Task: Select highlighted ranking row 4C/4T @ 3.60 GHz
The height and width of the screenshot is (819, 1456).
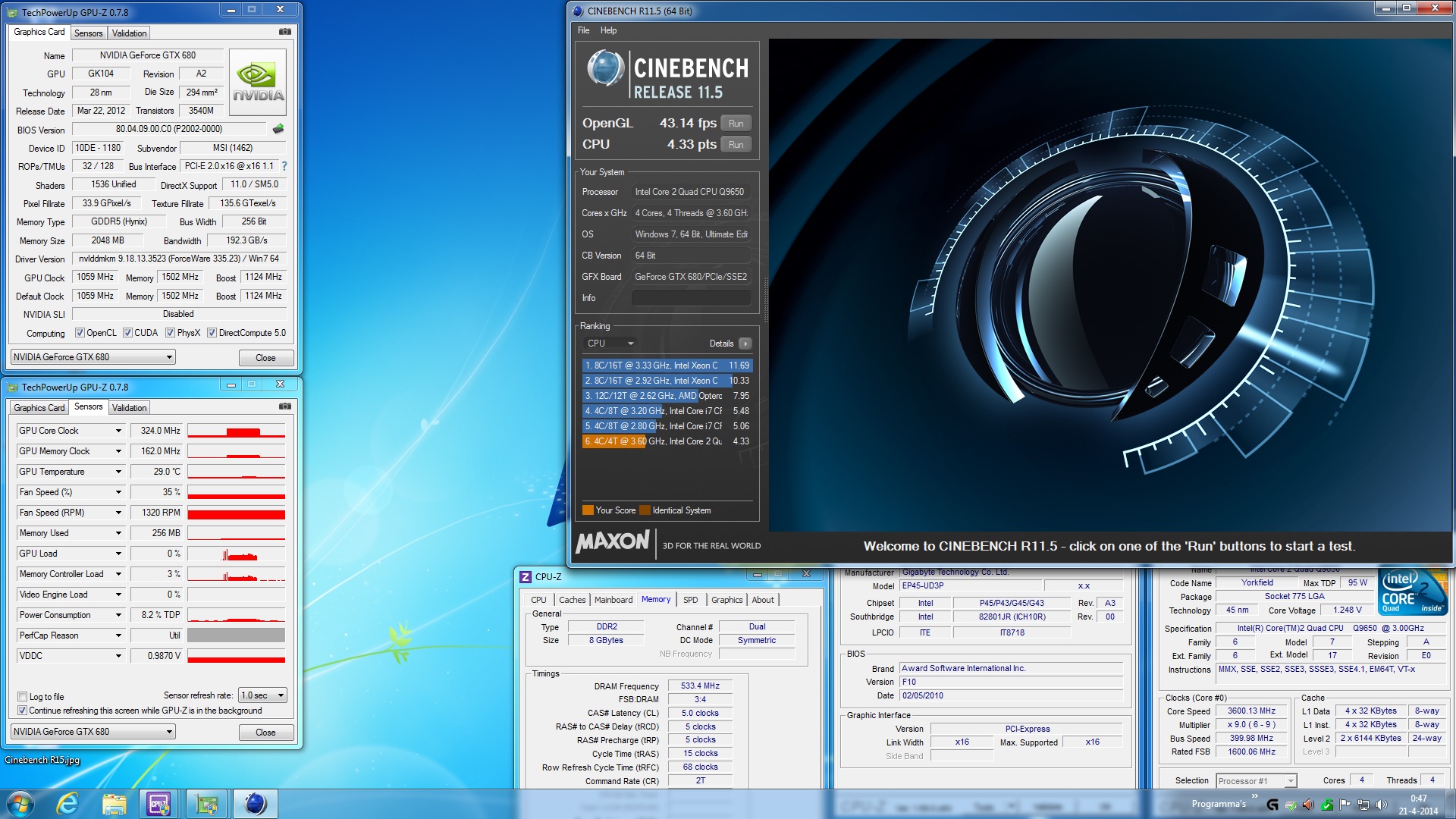Action: 667,441
